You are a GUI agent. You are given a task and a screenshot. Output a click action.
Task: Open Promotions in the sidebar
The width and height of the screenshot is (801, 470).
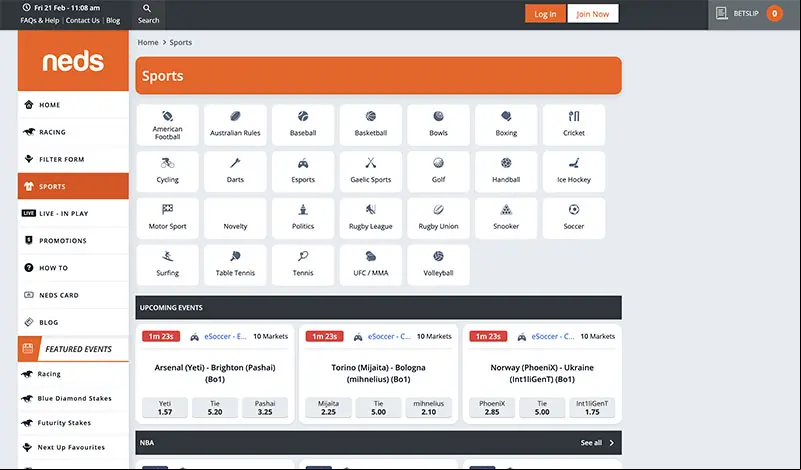73,240
